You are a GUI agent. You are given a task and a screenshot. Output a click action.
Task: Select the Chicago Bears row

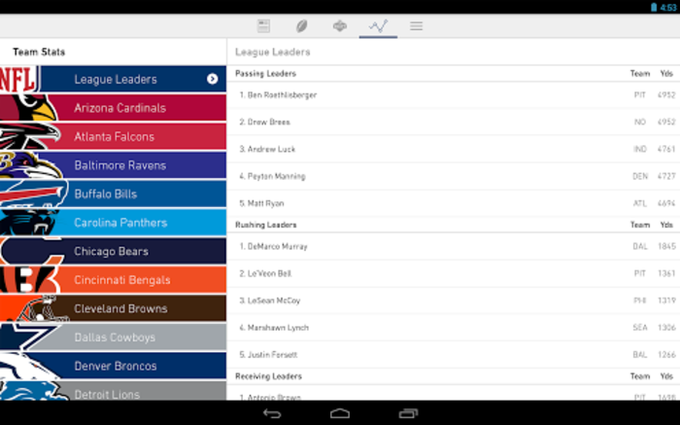[x=113, y=251]
